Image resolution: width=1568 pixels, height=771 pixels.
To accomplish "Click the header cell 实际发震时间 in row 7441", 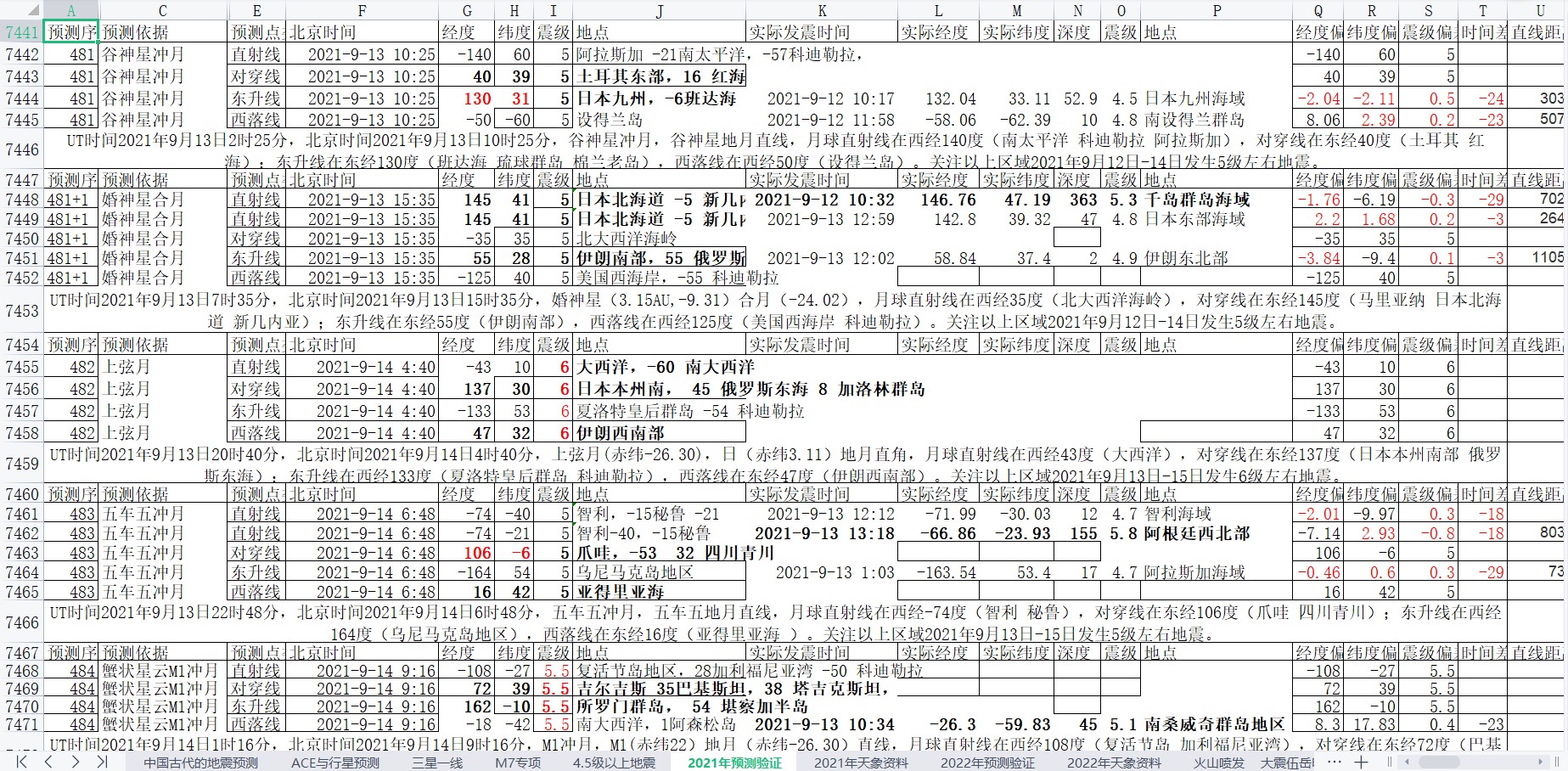I will point(822,32).
